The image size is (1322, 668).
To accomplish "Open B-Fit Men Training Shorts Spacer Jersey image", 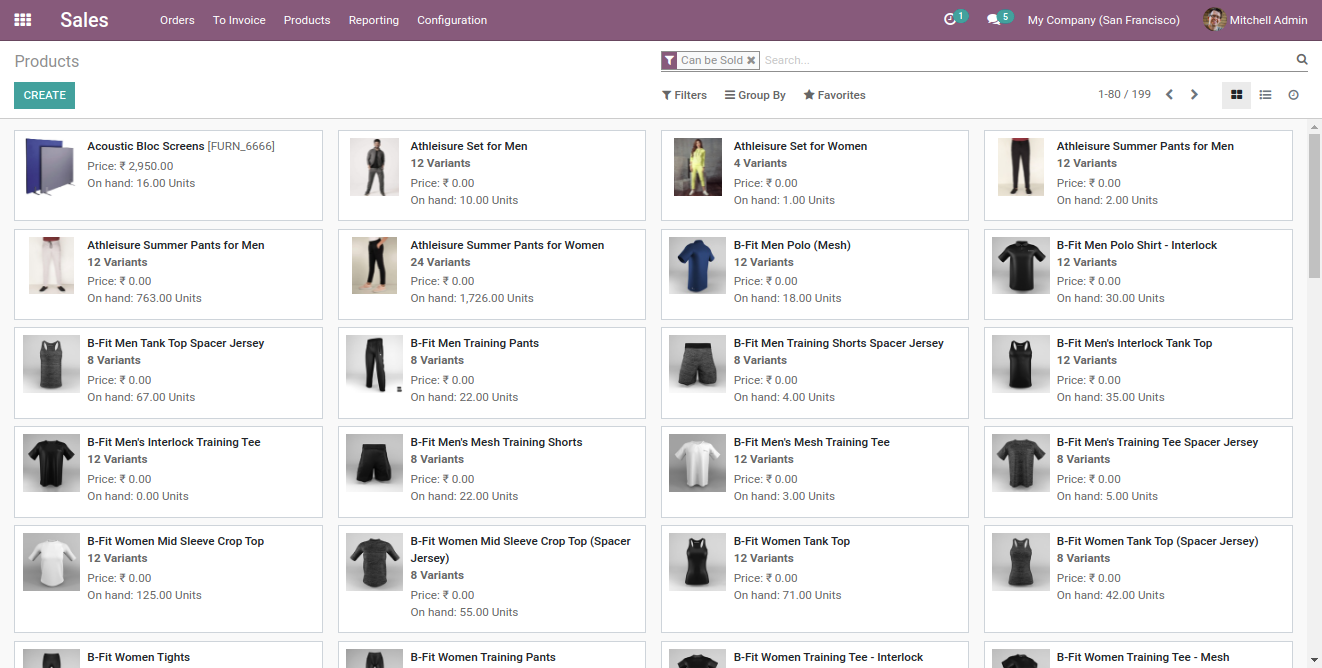I will point(698,363).
